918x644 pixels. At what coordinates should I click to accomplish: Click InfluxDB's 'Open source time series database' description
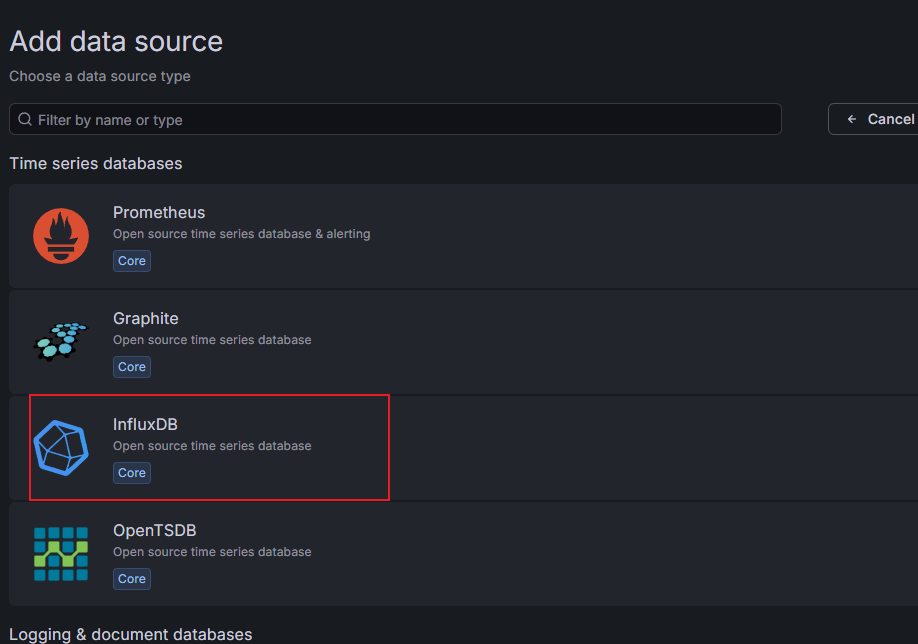tap(212, 446)
